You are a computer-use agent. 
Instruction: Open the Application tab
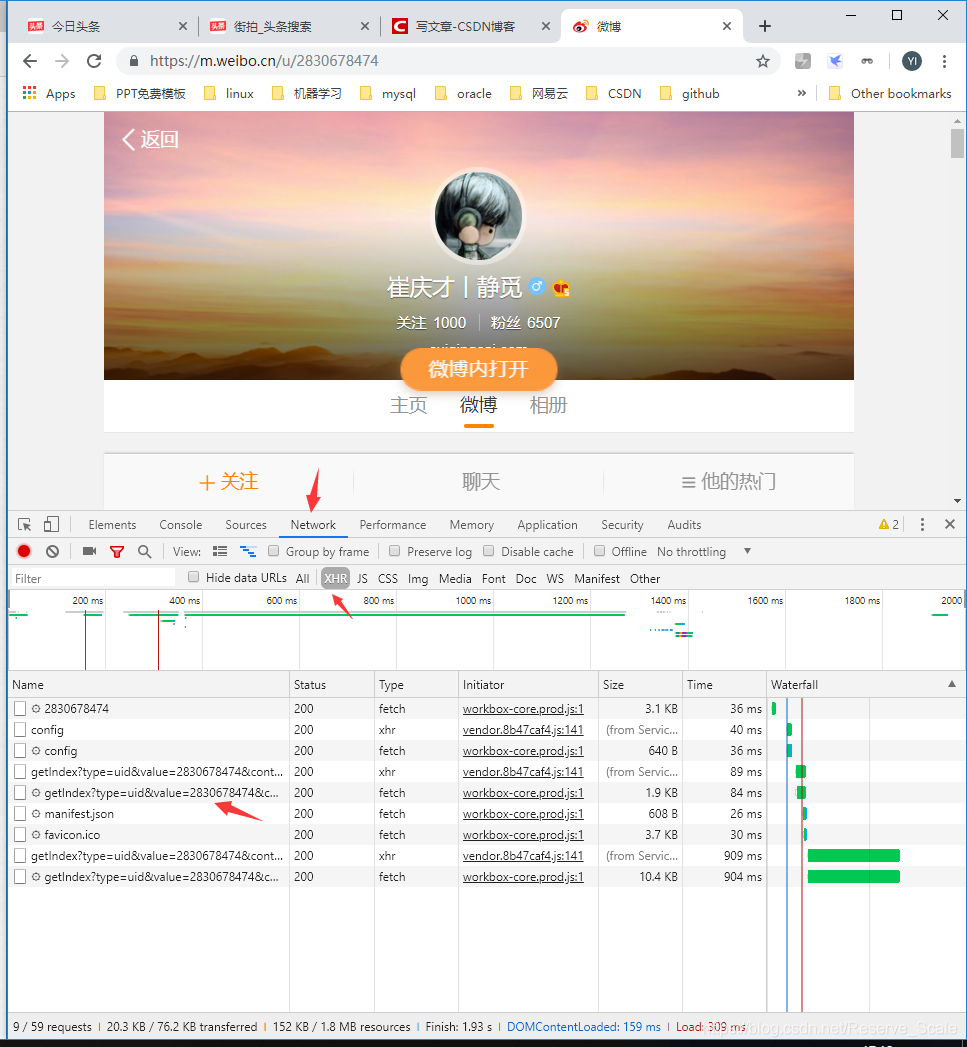(547, 525)
